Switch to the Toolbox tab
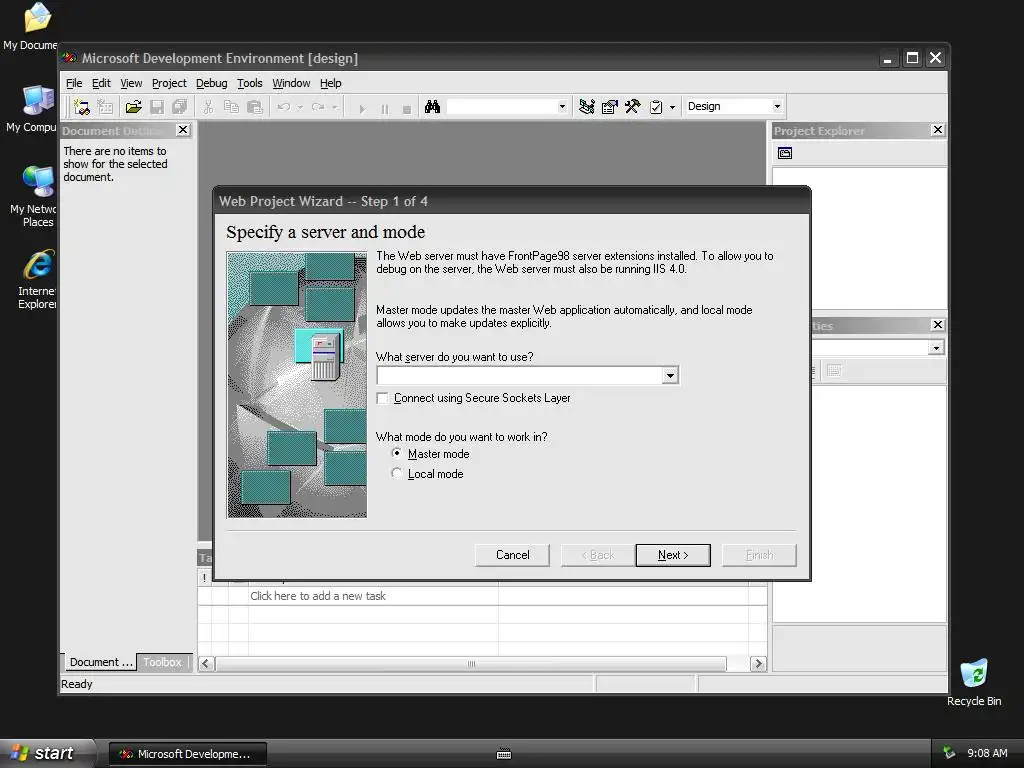 [163, 662]
